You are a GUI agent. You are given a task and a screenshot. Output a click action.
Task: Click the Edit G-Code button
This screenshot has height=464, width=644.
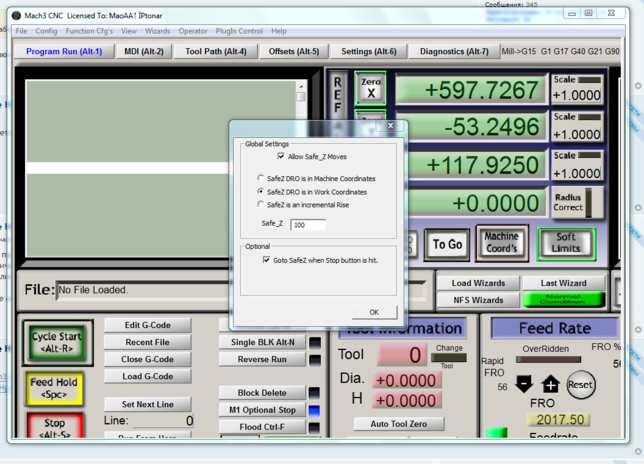(147, 325)
